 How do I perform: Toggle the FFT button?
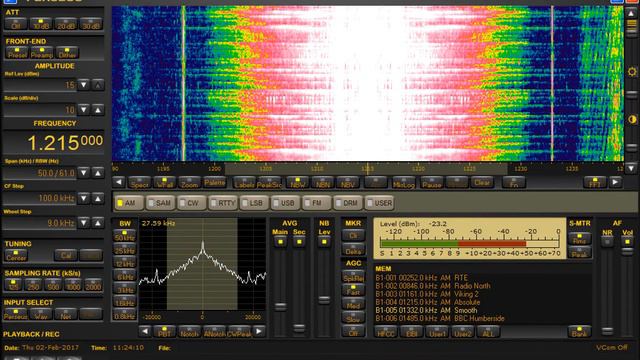595,182
